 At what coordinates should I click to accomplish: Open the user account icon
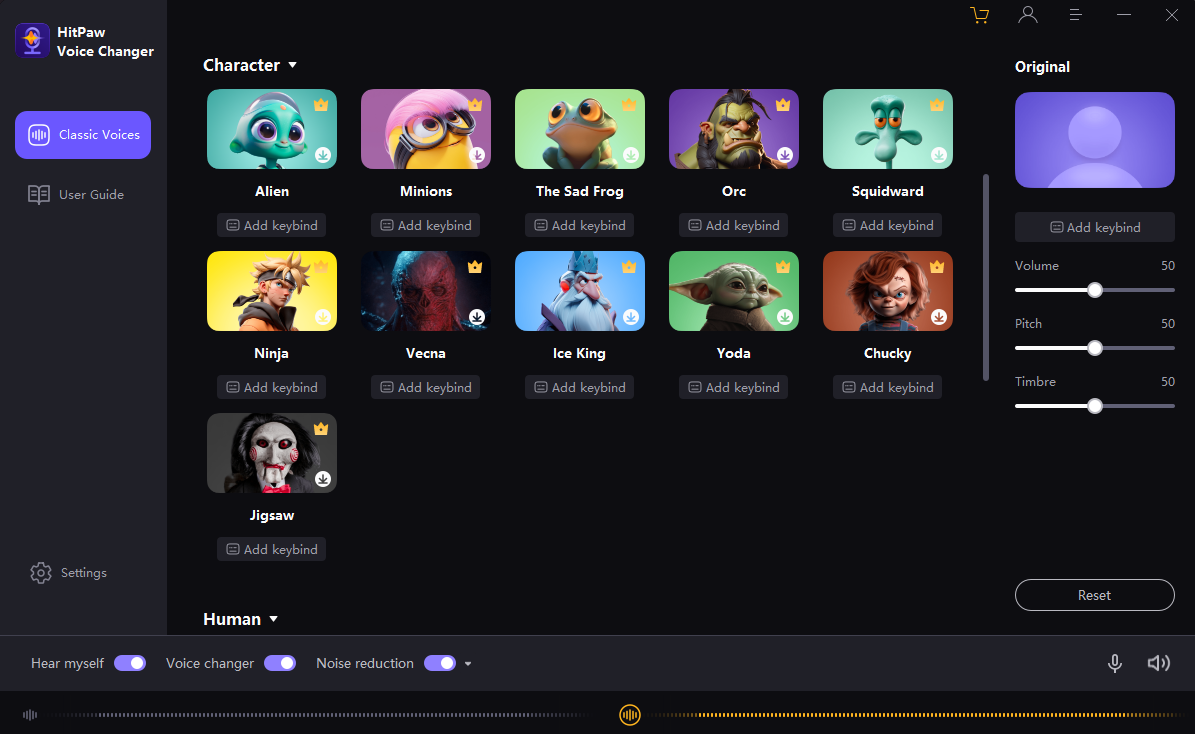point(1027,14)
